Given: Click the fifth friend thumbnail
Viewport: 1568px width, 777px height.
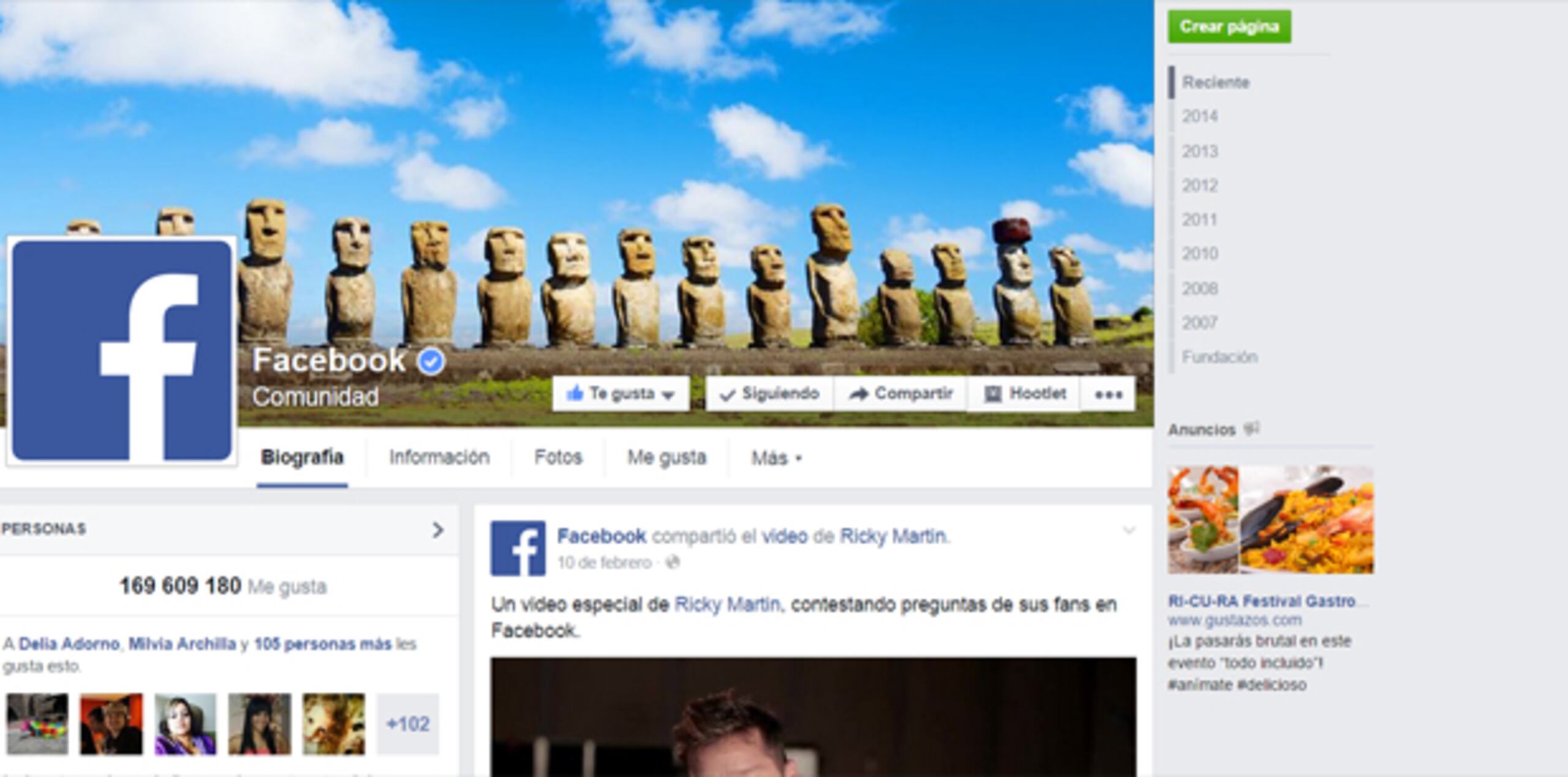Looking at the screenshot, I should pos(334,724).
